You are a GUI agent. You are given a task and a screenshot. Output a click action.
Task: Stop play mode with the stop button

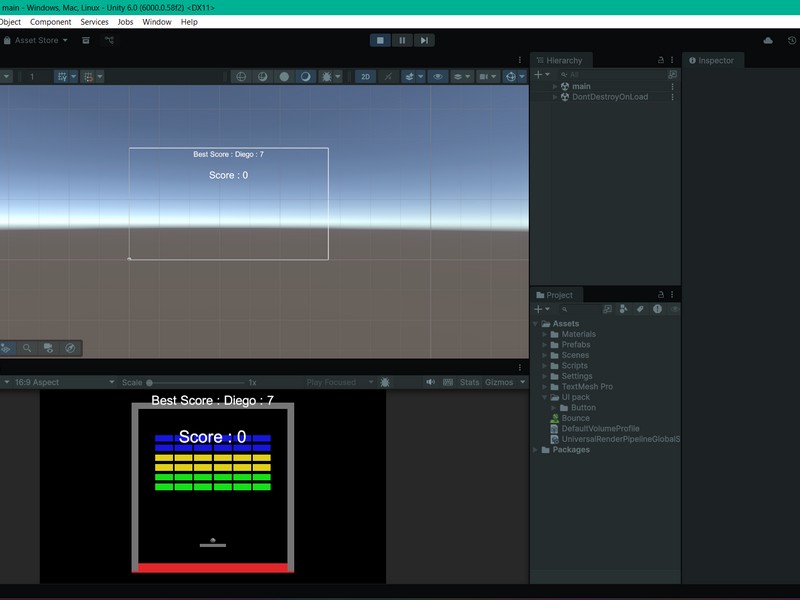380,40
